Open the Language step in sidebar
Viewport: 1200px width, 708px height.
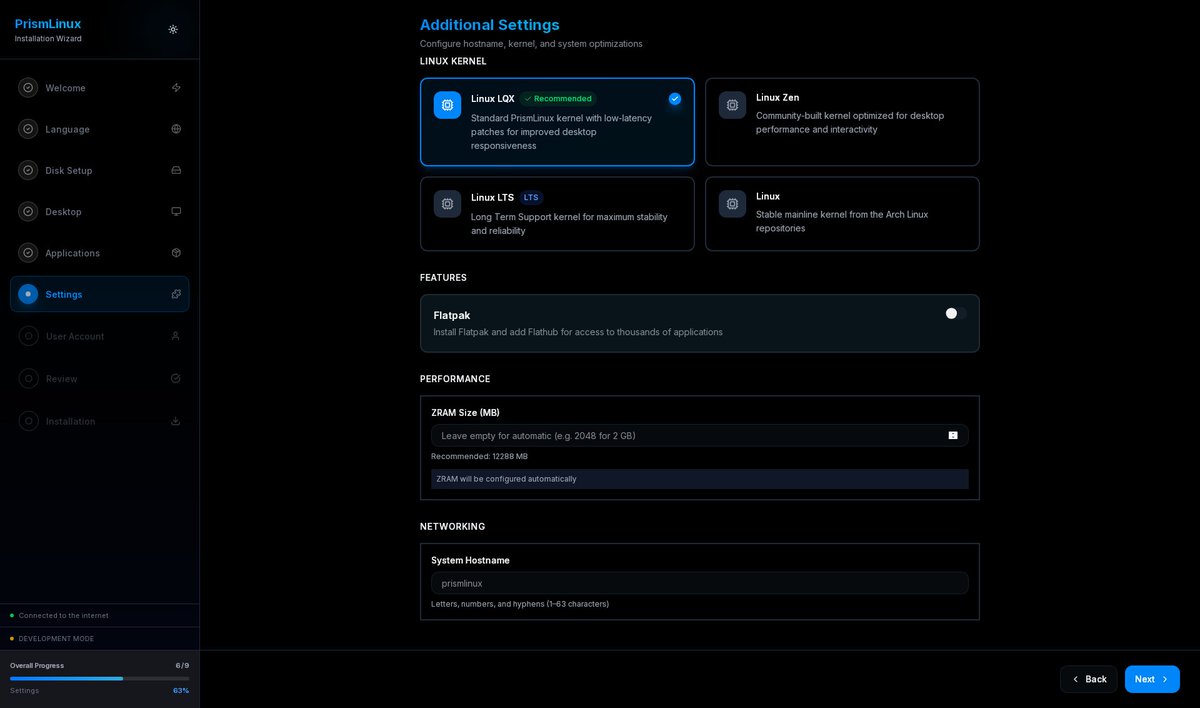pos(99,129)
